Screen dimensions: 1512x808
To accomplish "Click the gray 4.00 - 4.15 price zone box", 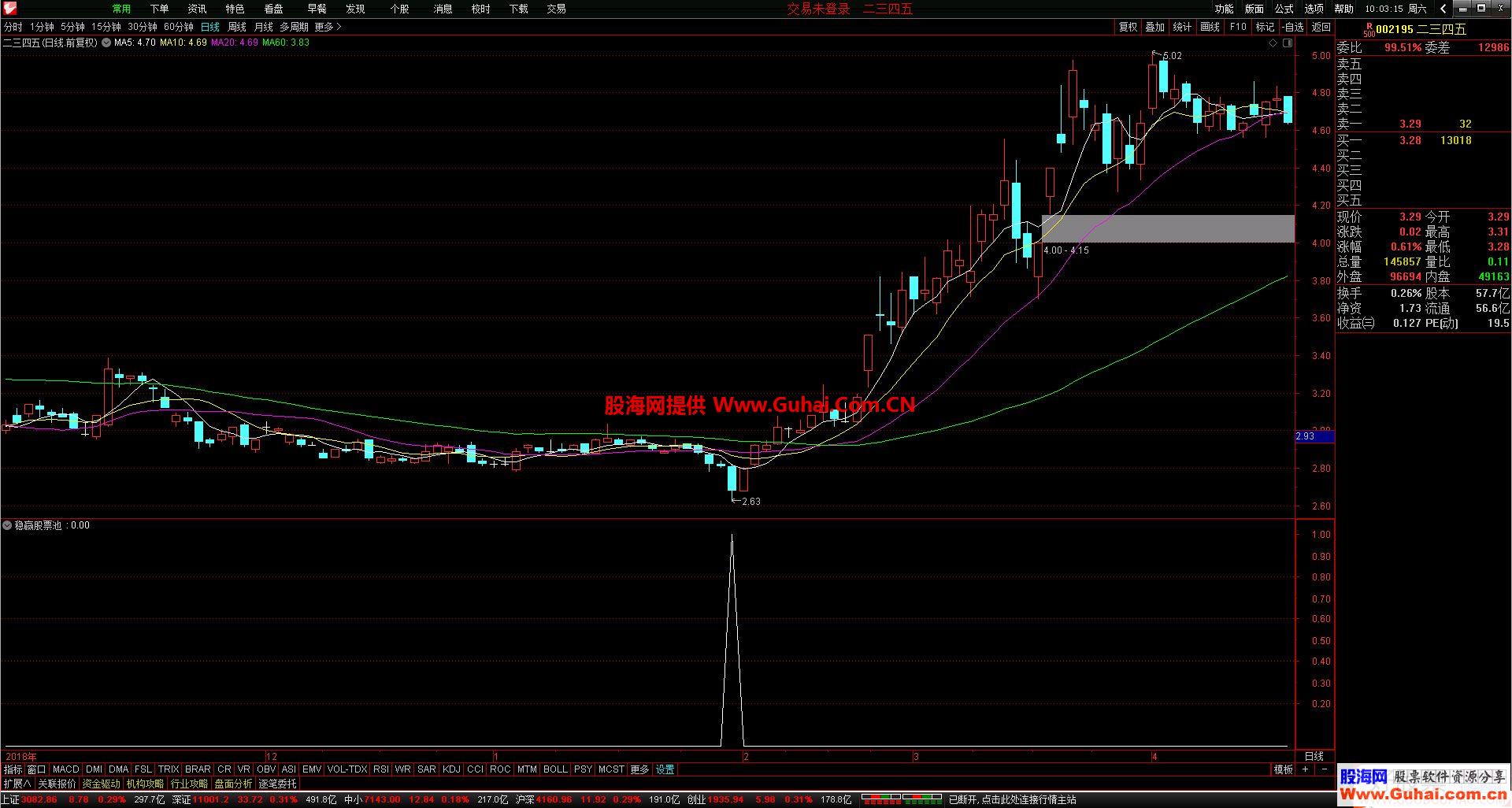I will [1168, 228].
